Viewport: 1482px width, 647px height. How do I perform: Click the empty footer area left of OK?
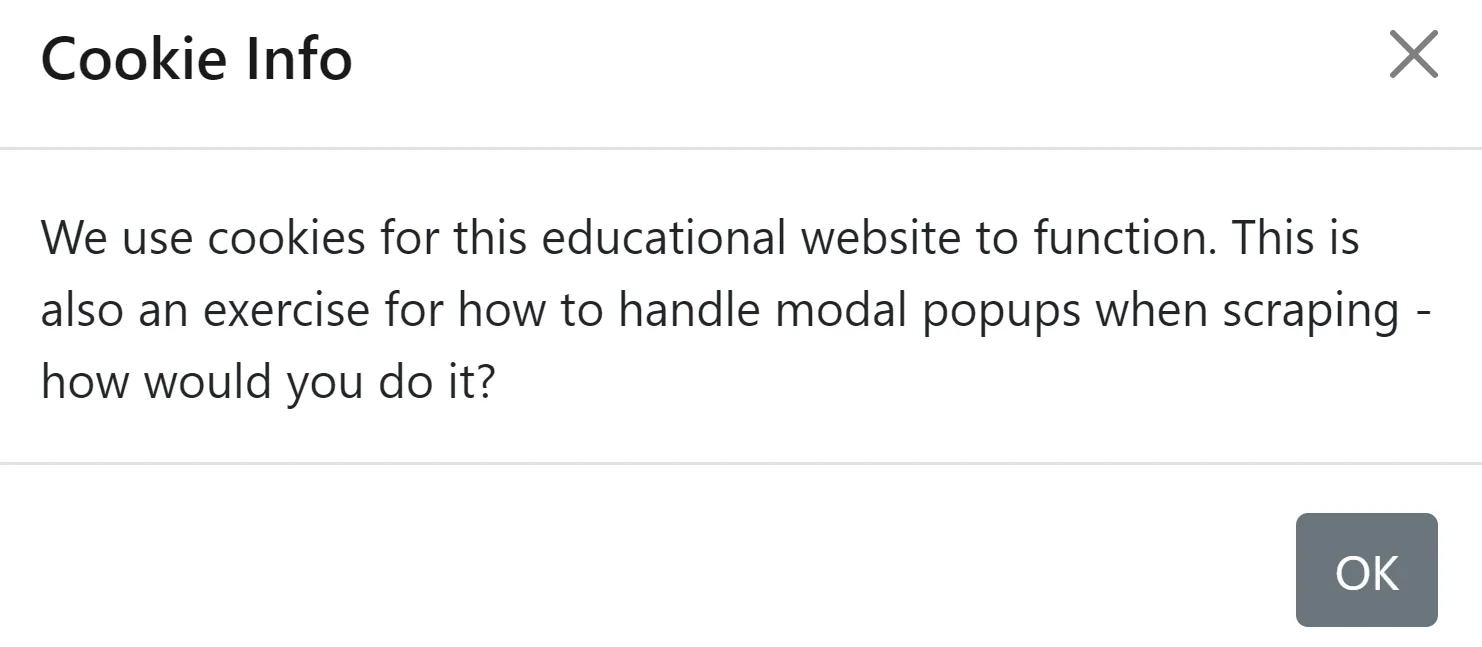coord(640,570)
